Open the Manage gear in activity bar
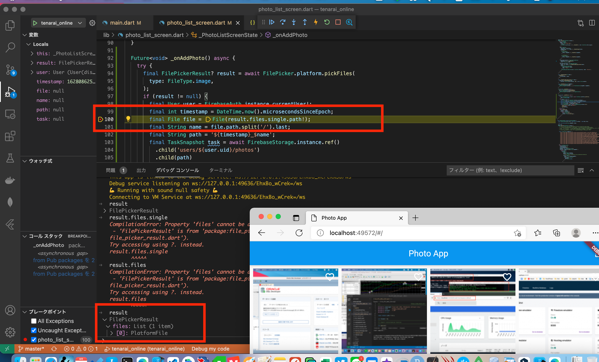Image resolution: width=599 pixels, height=362 pixels. point(10,332)
